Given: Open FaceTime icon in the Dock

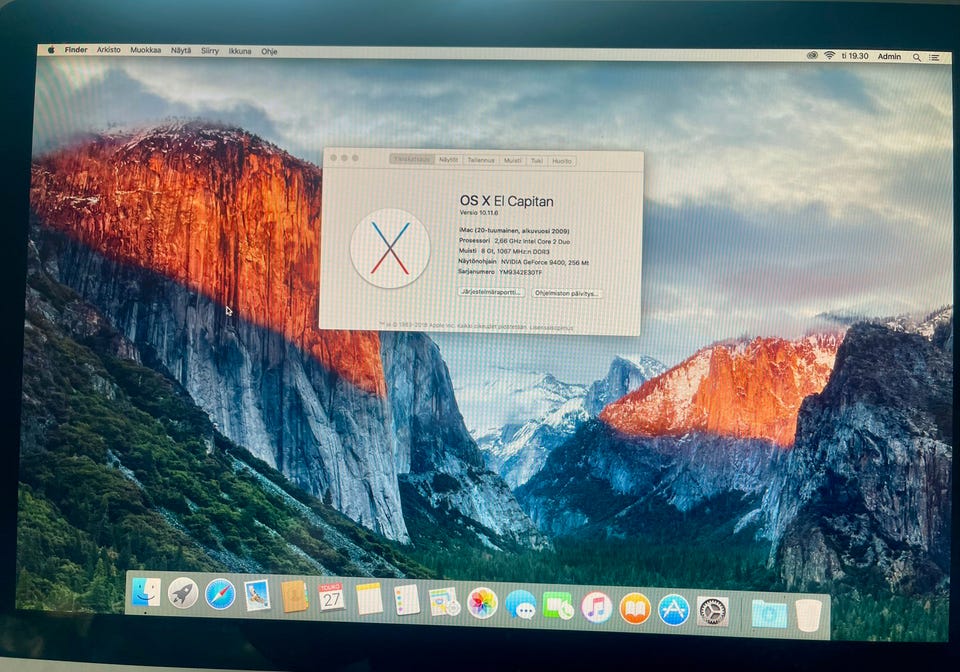Looking at the screenshot, I should click(x=558, y=606).
